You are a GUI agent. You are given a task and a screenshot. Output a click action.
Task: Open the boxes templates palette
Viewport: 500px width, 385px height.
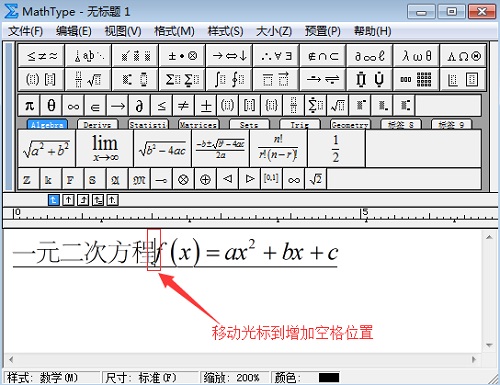point(463,79)
